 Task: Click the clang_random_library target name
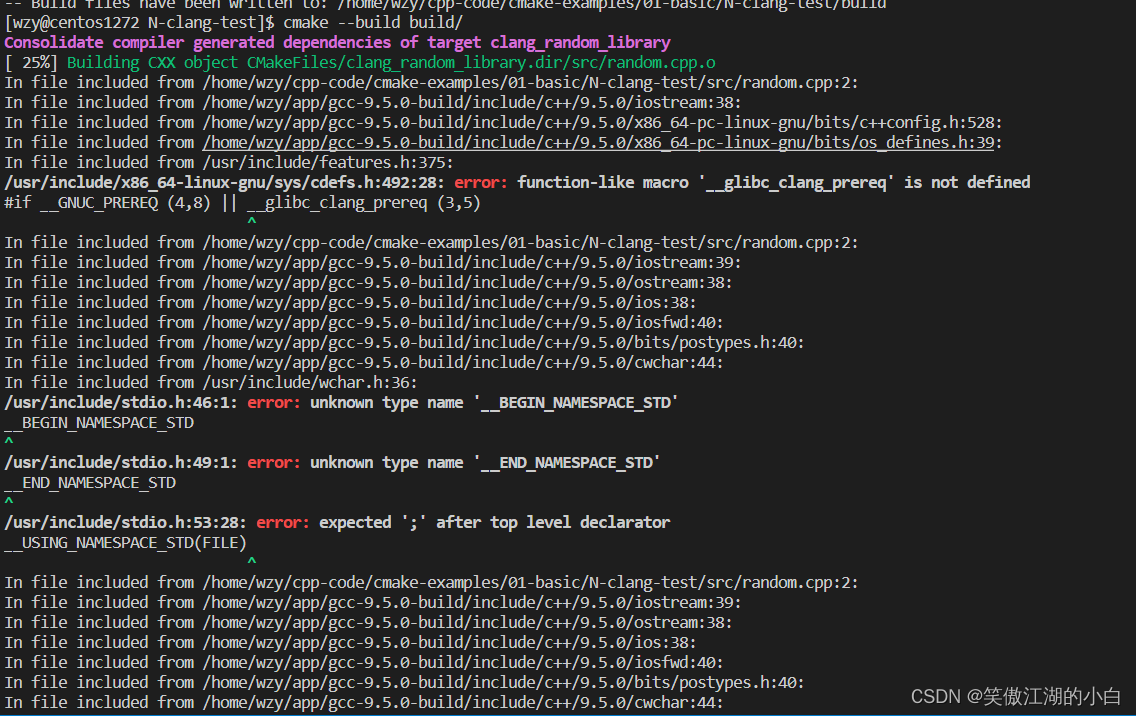580,42
